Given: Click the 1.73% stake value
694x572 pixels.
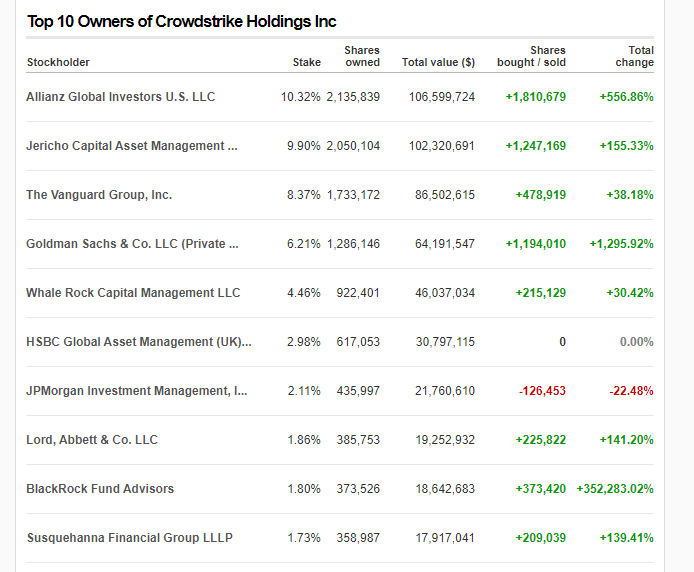Looking at the screenshot, I should pos(304,538).
